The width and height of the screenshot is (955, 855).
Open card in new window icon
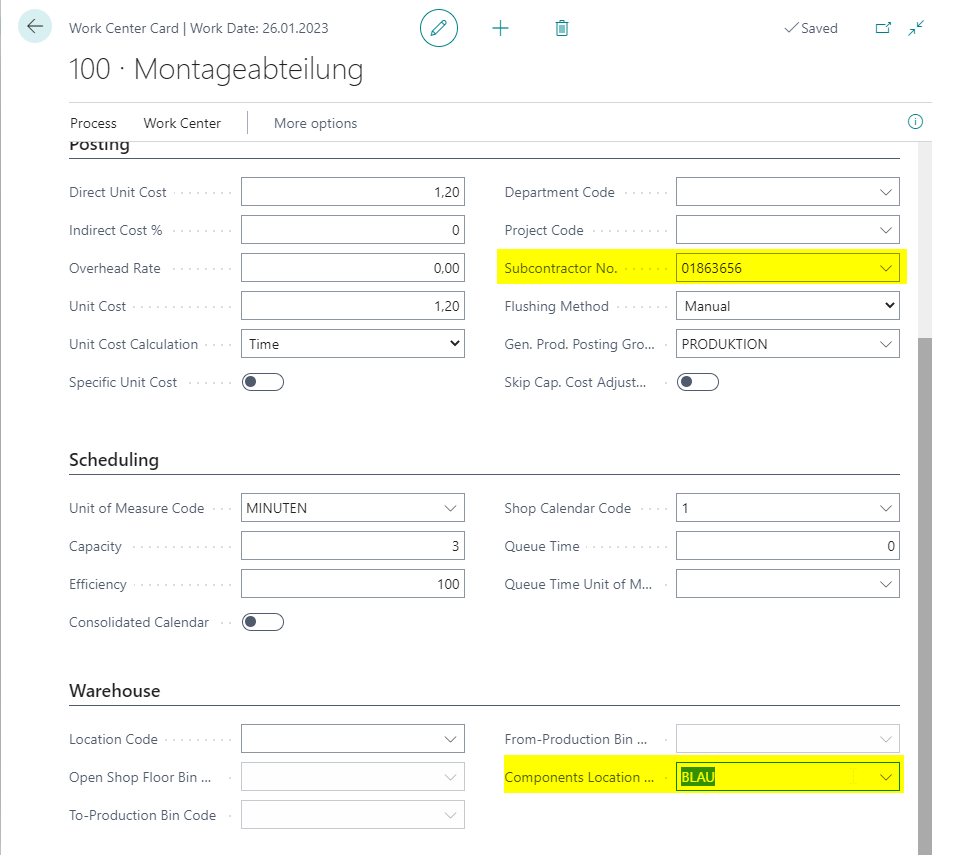click(x=883, y=28)
